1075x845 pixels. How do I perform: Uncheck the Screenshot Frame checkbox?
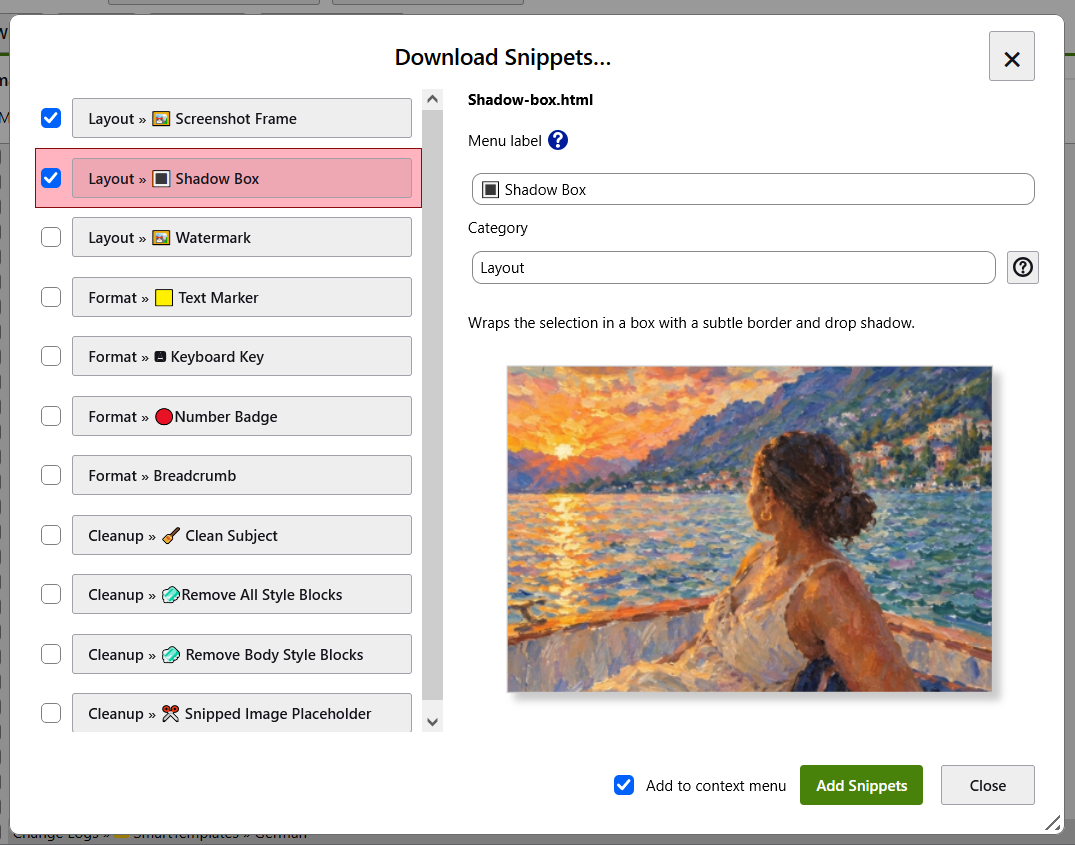[x=51, y=118]
